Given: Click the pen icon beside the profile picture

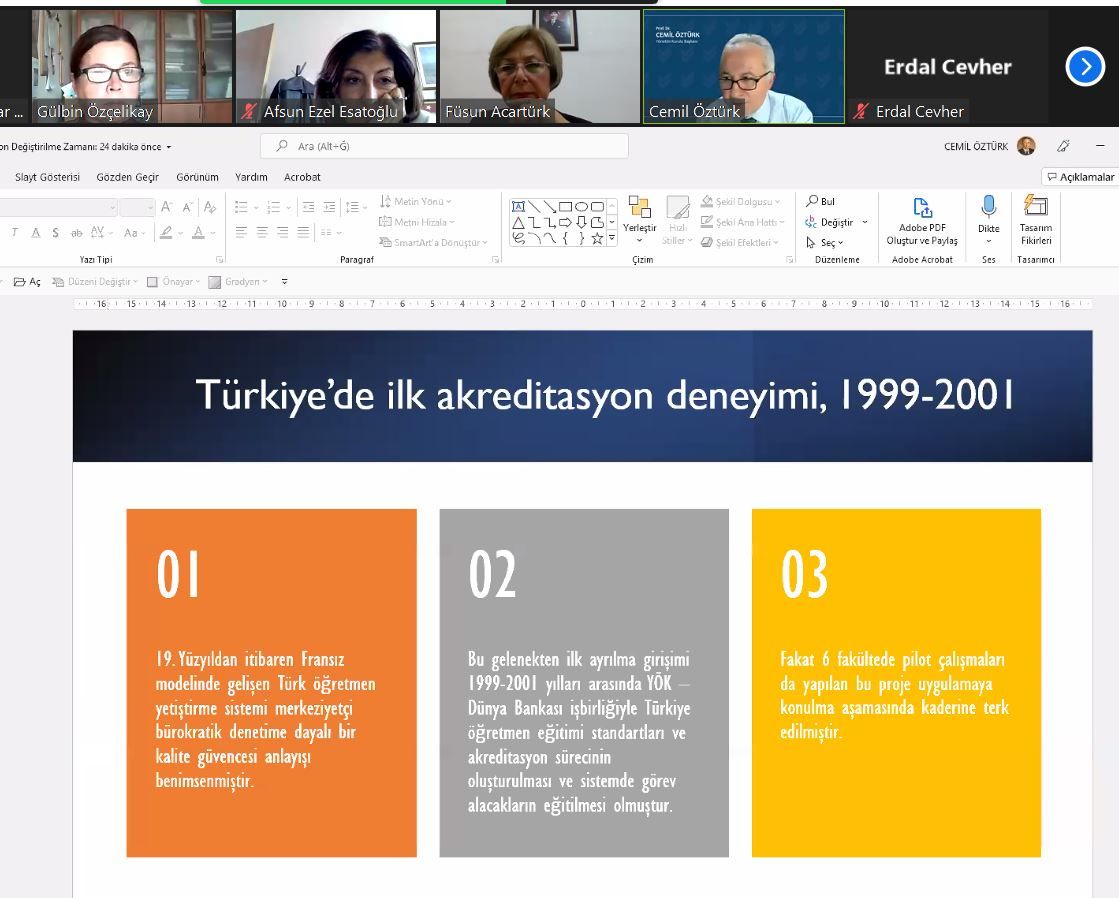Looking at the screenshot, I should [x=1063, y=146].
